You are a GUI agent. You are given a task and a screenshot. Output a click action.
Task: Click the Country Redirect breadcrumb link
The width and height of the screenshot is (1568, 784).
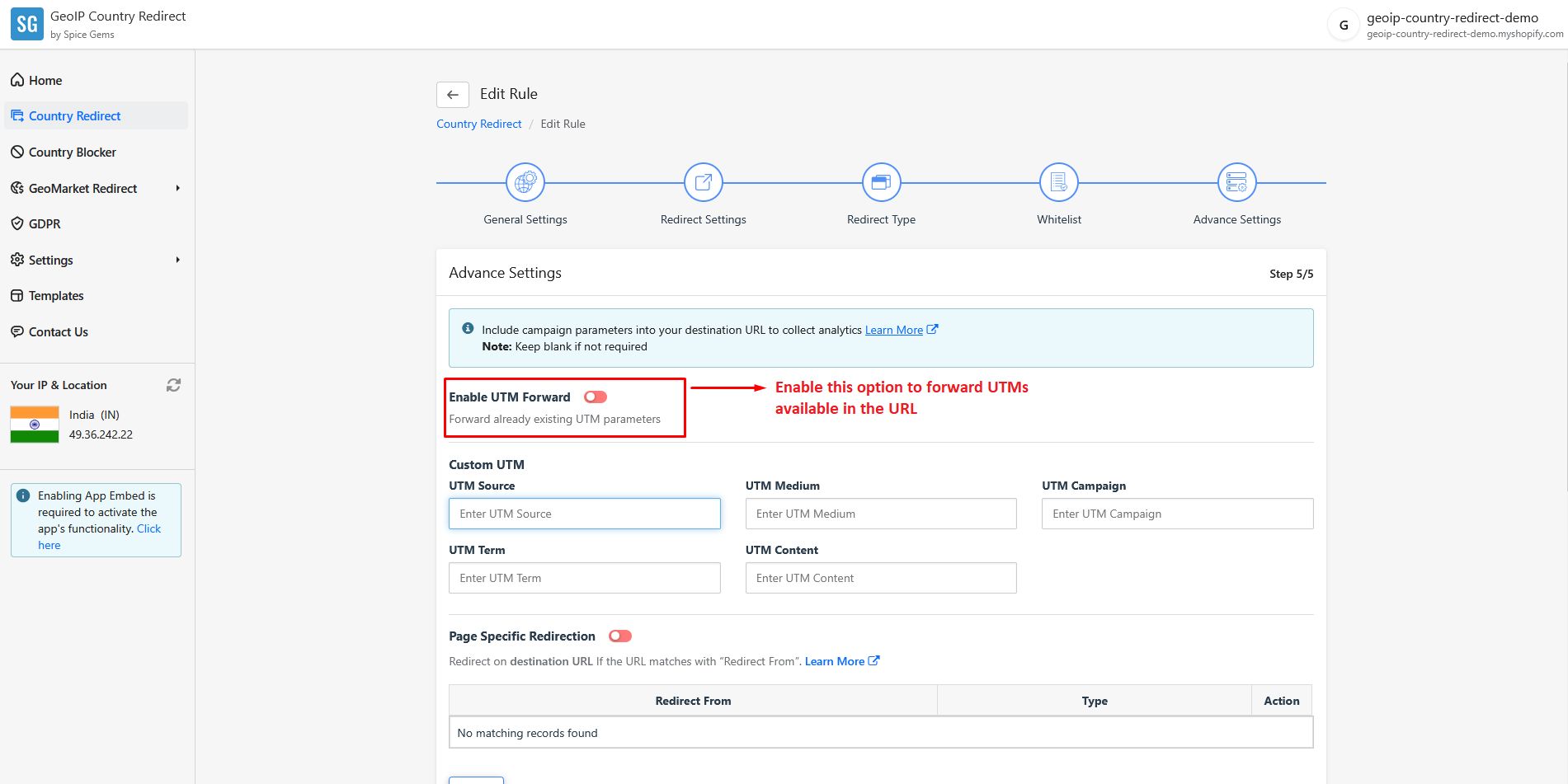tap(478, 124)
